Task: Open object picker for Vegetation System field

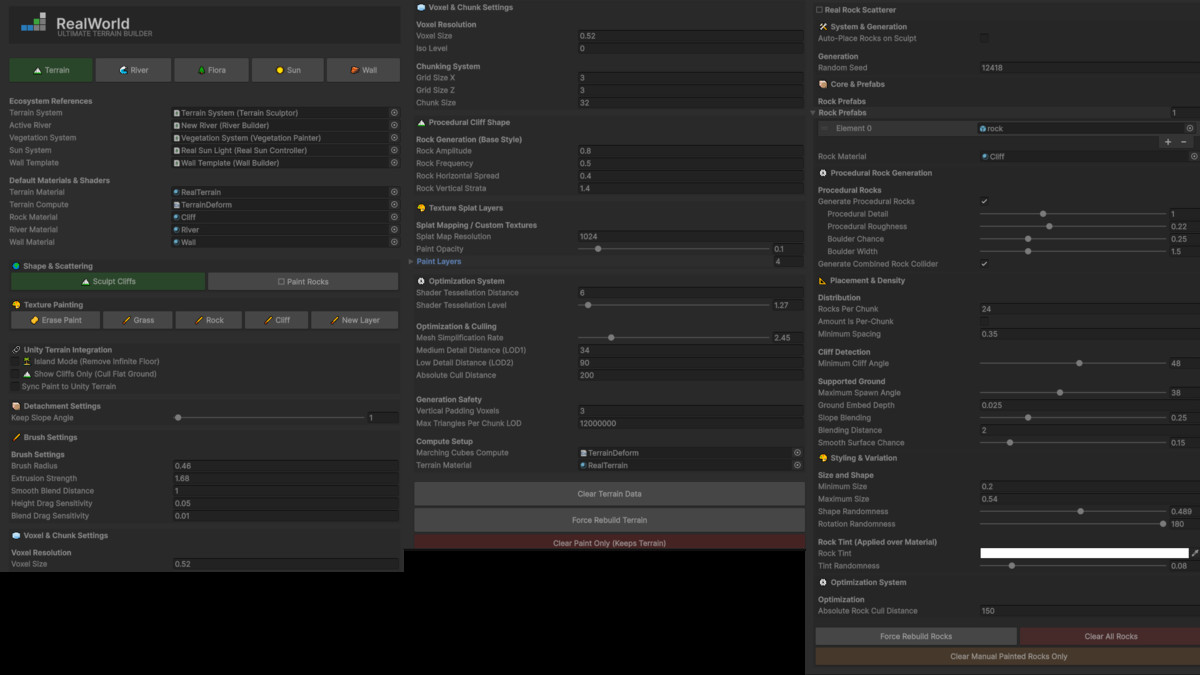Action: click(x=394, y=138)
